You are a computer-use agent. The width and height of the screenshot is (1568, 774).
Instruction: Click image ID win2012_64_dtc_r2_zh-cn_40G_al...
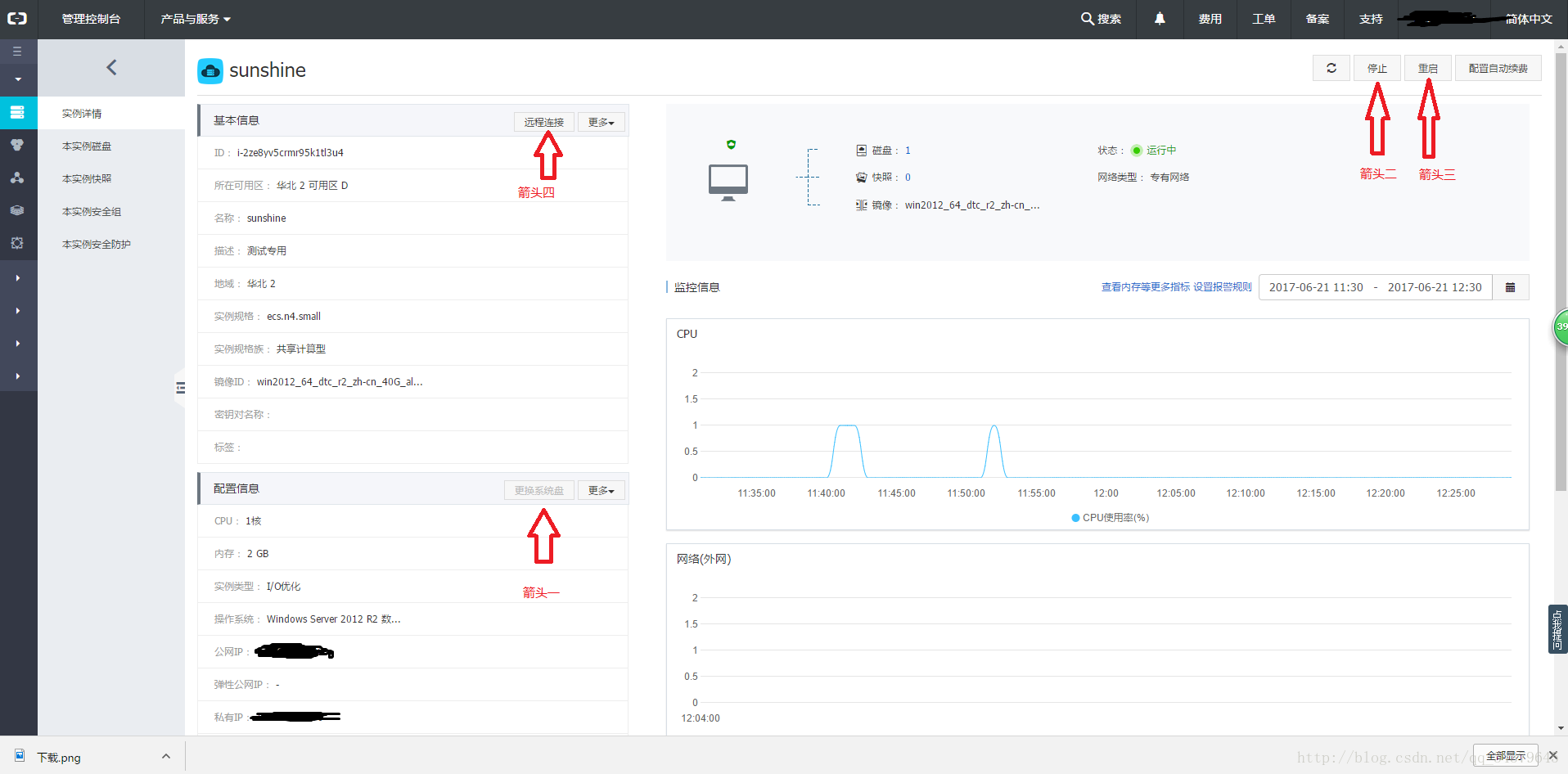[340, 382]
